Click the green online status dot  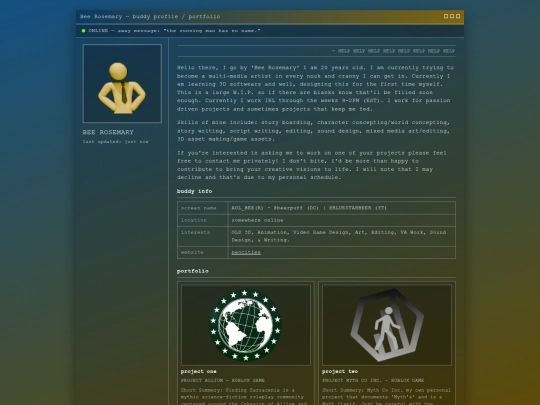83,31
